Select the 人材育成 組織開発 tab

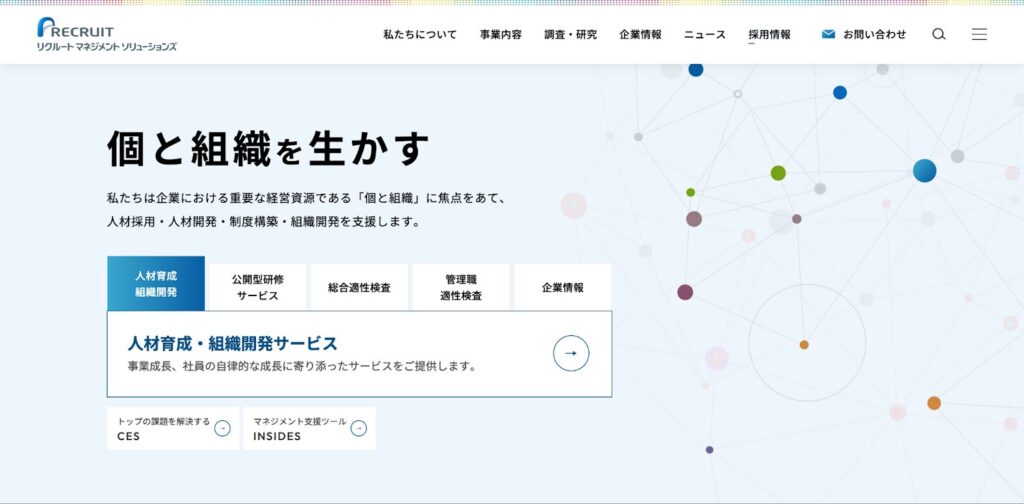(156, 284)
